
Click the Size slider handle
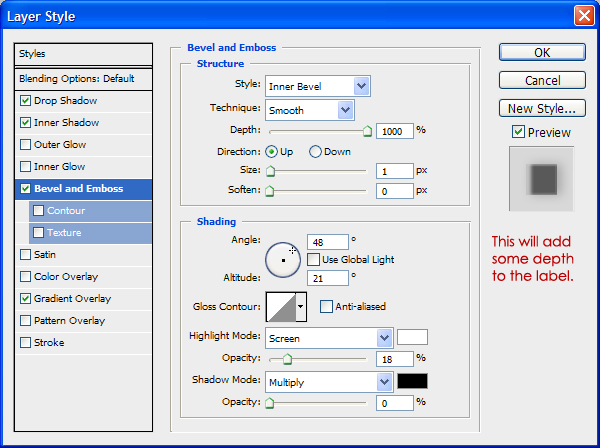point(271,171)
